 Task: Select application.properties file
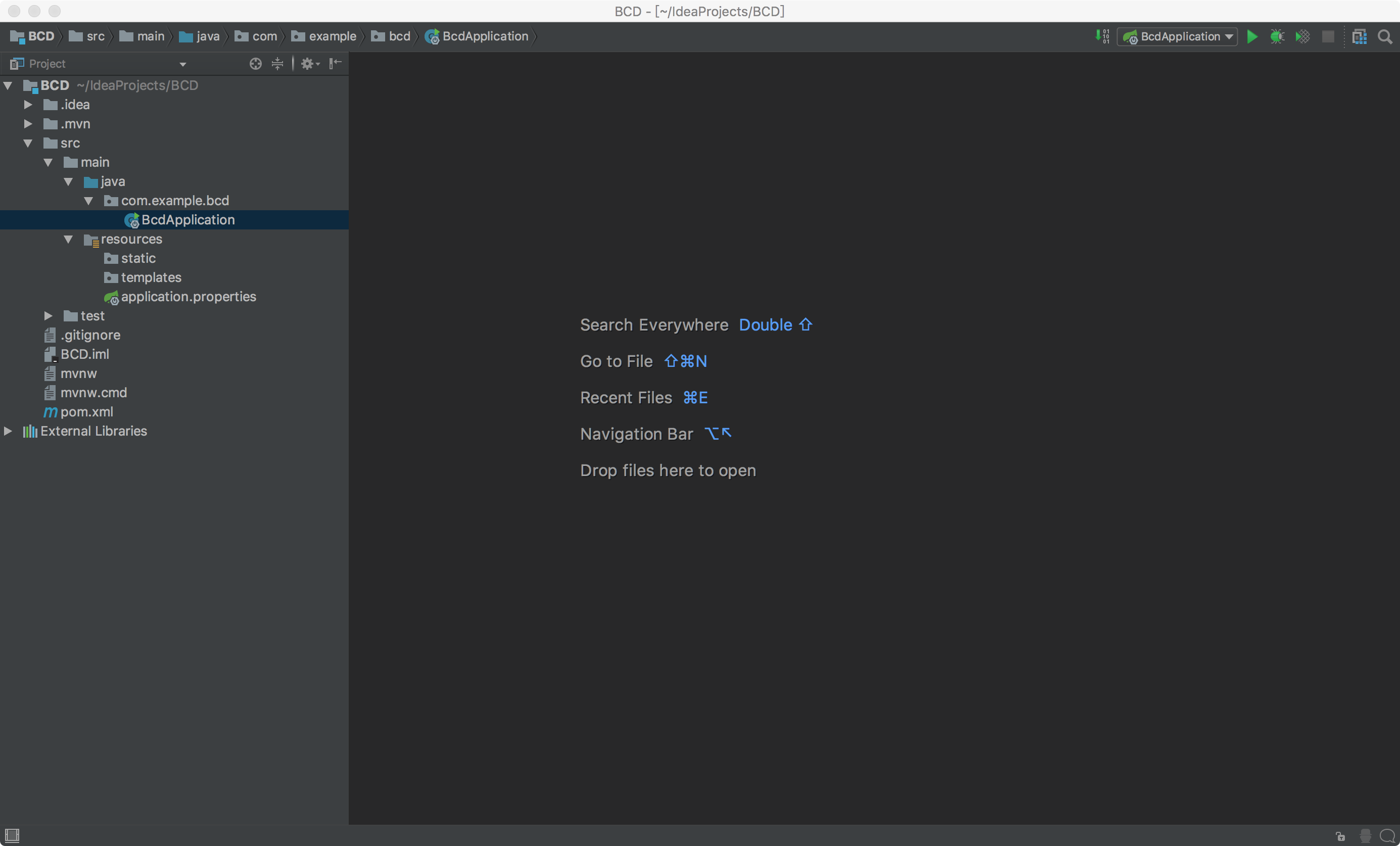pyautogui.click(x=188, y=297)
